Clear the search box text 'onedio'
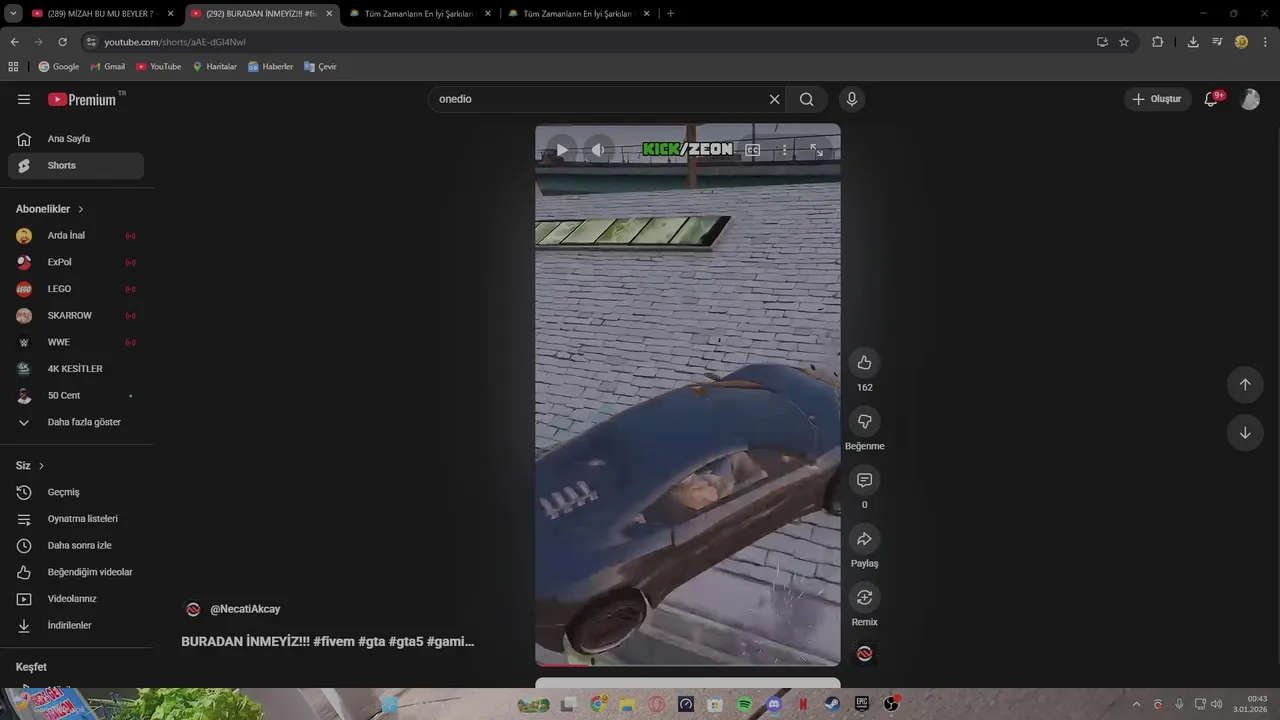This screenshot has height=720, width=1280. (774, 99)
